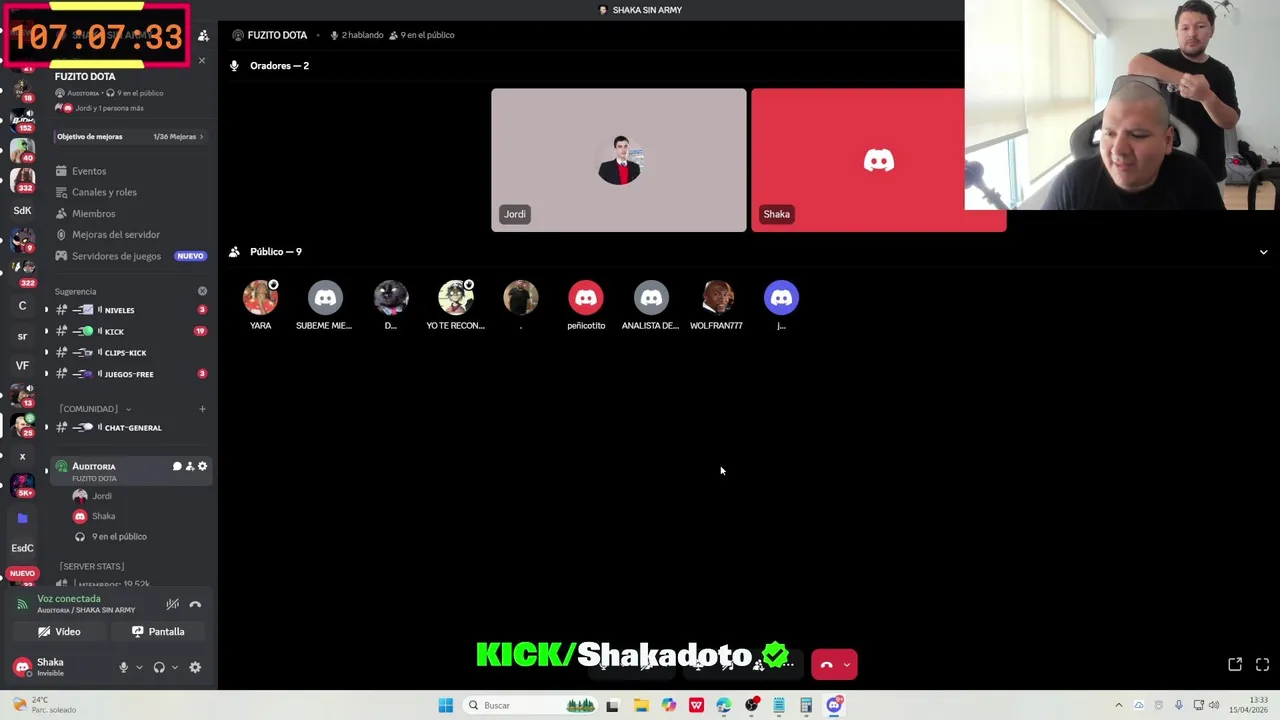The image size is (1280, 720).
Task: Select peñicotito audience avatar
Action: click(x=586, y=298)
